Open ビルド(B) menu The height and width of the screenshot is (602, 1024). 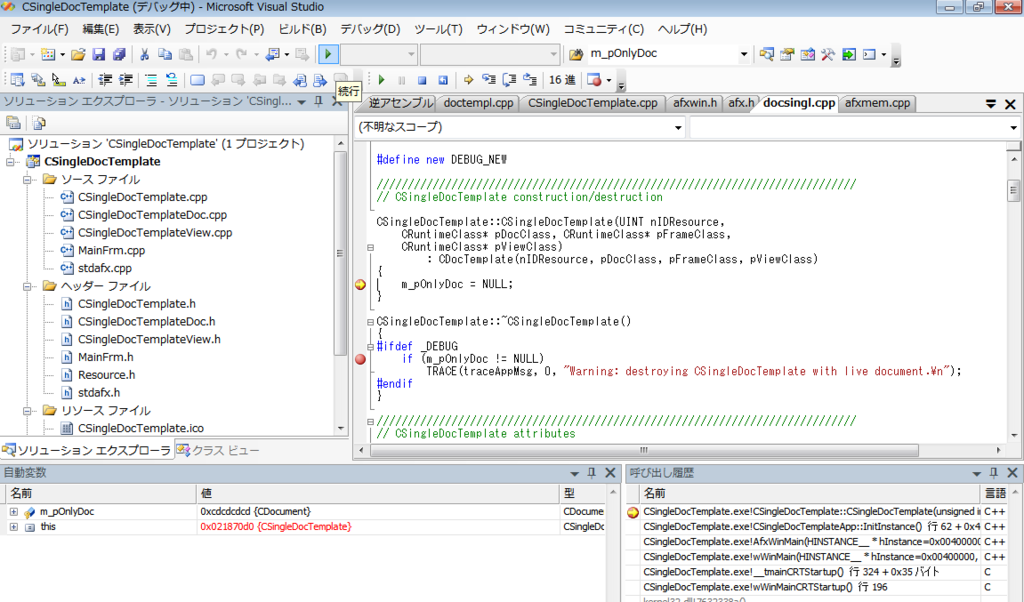[302, 29]
